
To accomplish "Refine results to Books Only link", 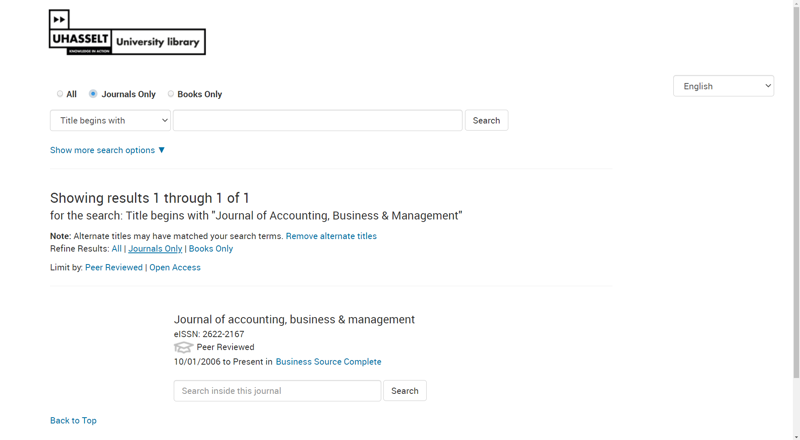I will (x=211, y=249).
